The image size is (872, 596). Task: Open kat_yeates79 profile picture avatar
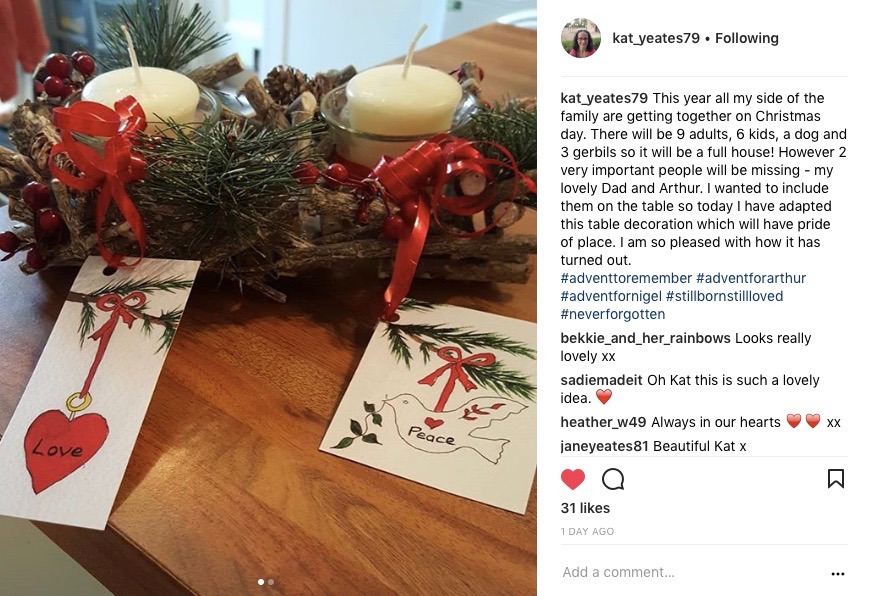click(581, 38)
